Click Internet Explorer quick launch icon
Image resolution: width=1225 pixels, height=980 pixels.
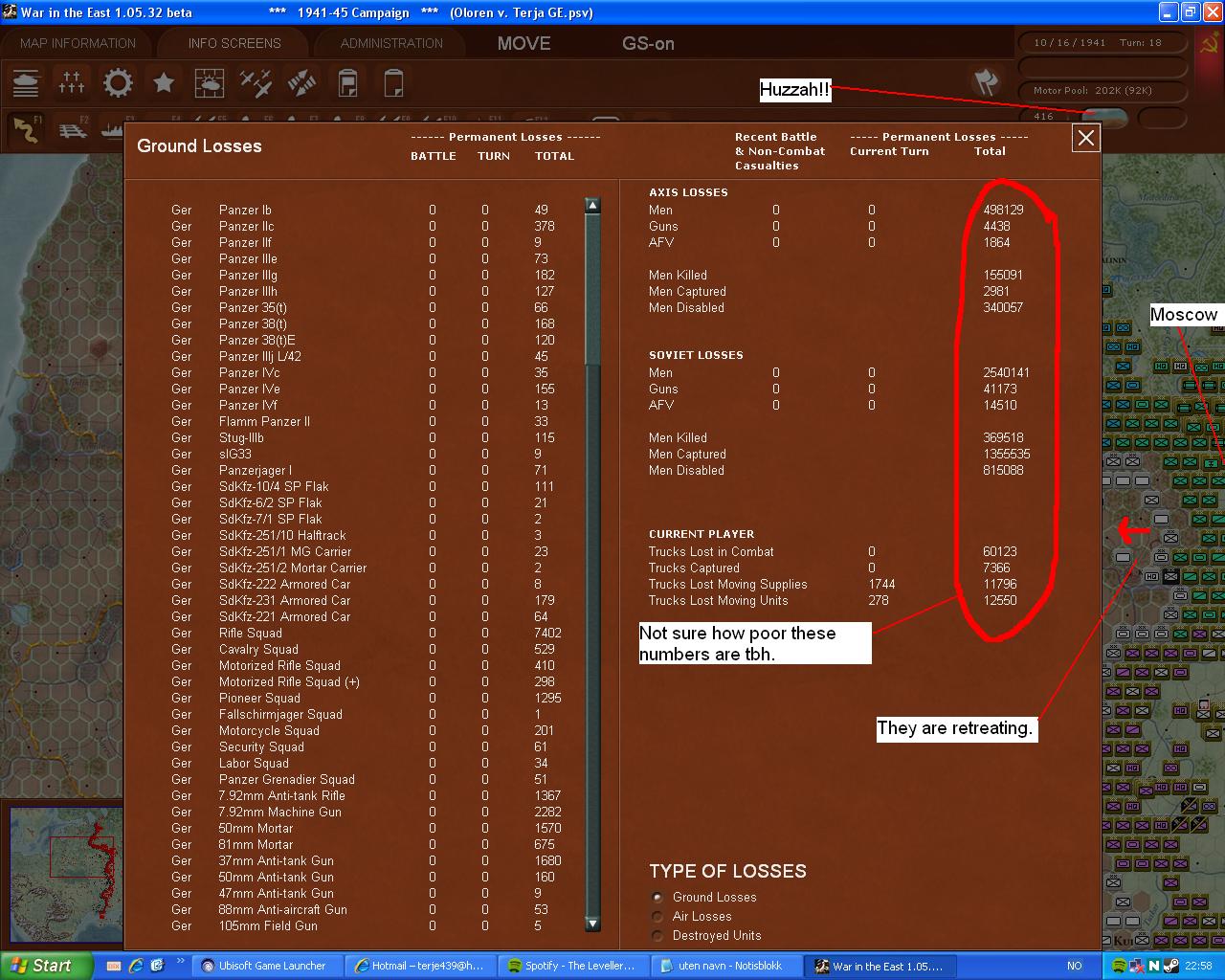pos(136,966)
